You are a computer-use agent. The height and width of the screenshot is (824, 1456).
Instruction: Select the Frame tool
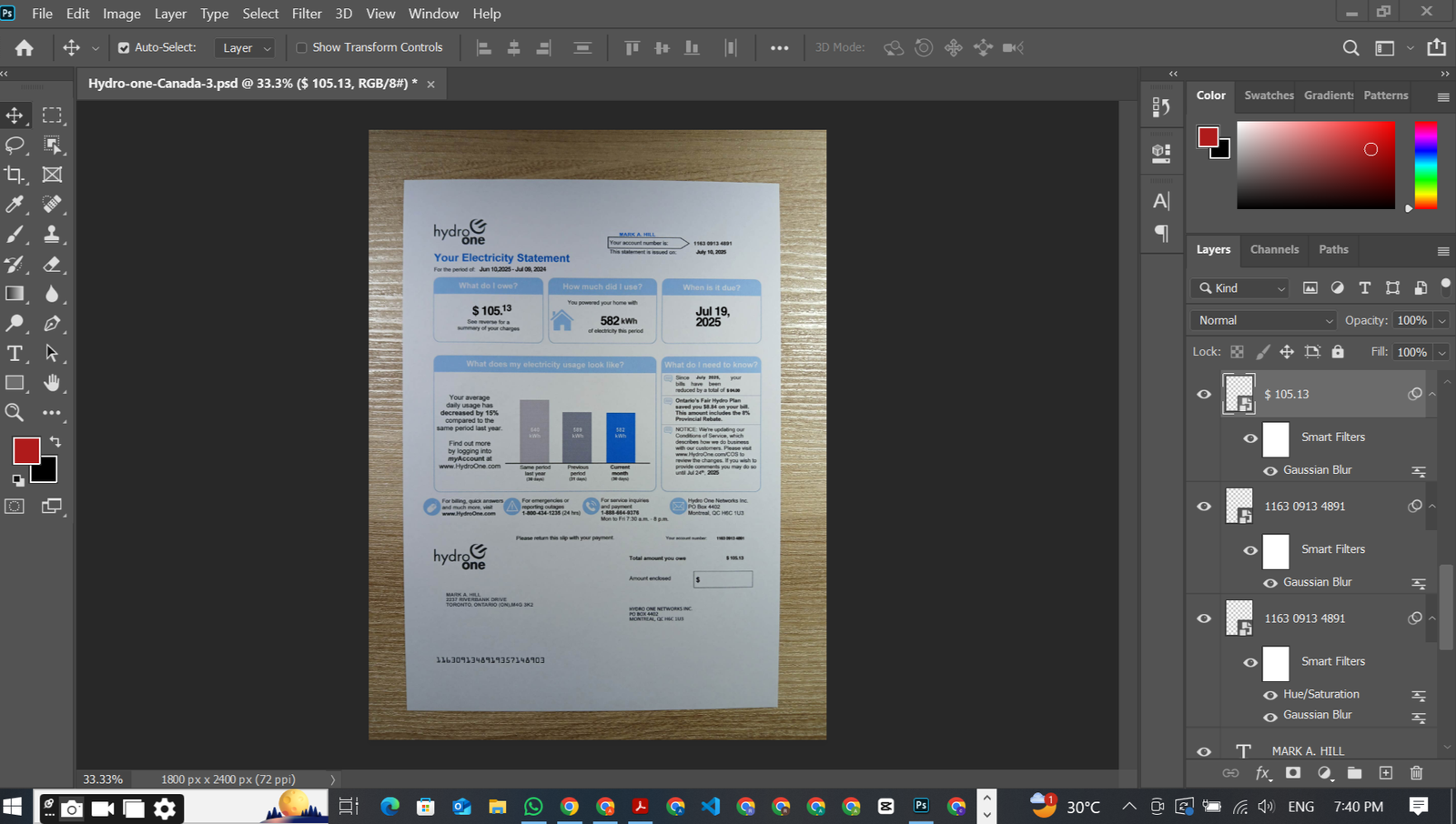(x=52, y=175)
